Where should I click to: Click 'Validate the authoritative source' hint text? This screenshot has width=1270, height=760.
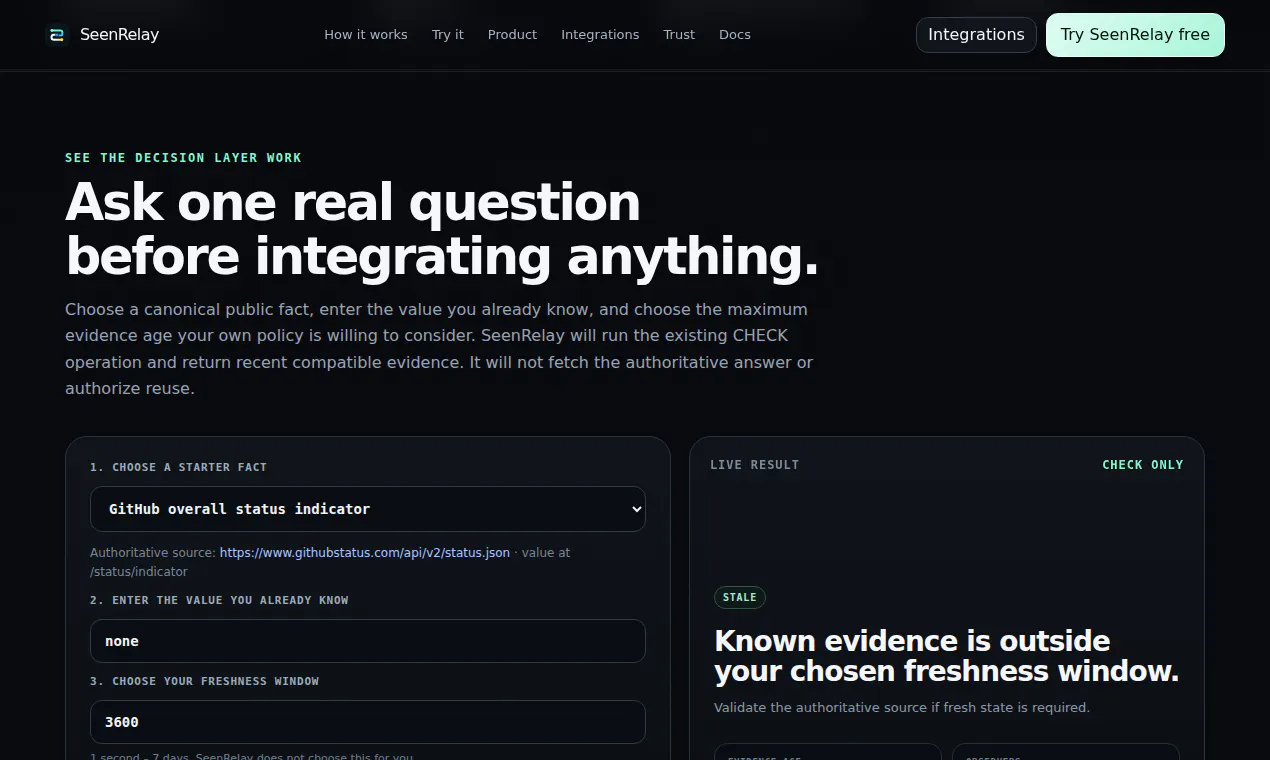pos(902,707)
